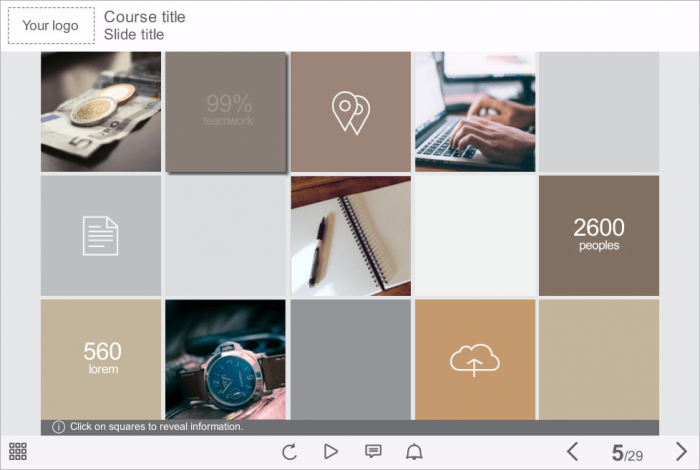Click the notification bell icon
Screen dimensions: 700x470
(x=414, y=452)
